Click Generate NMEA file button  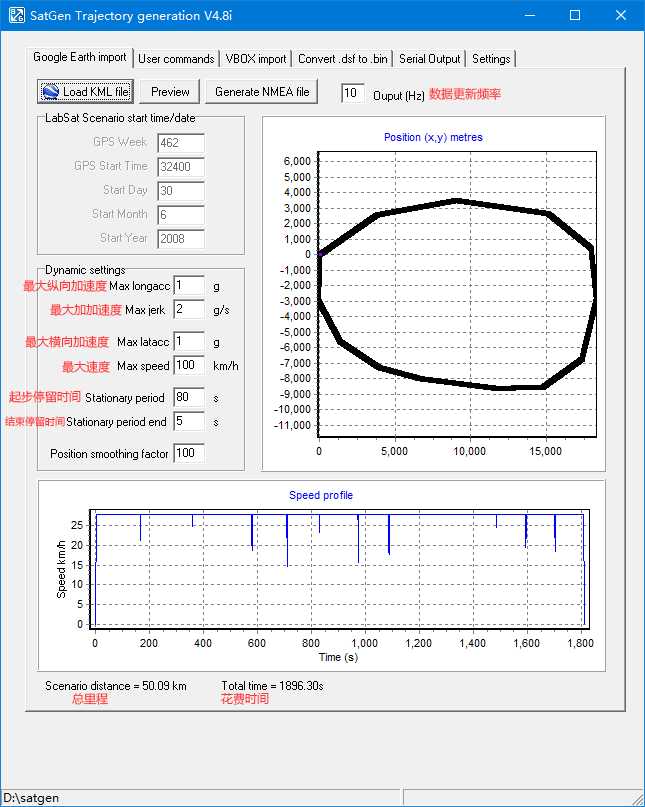pyautogui.click(x=262, y=92)
